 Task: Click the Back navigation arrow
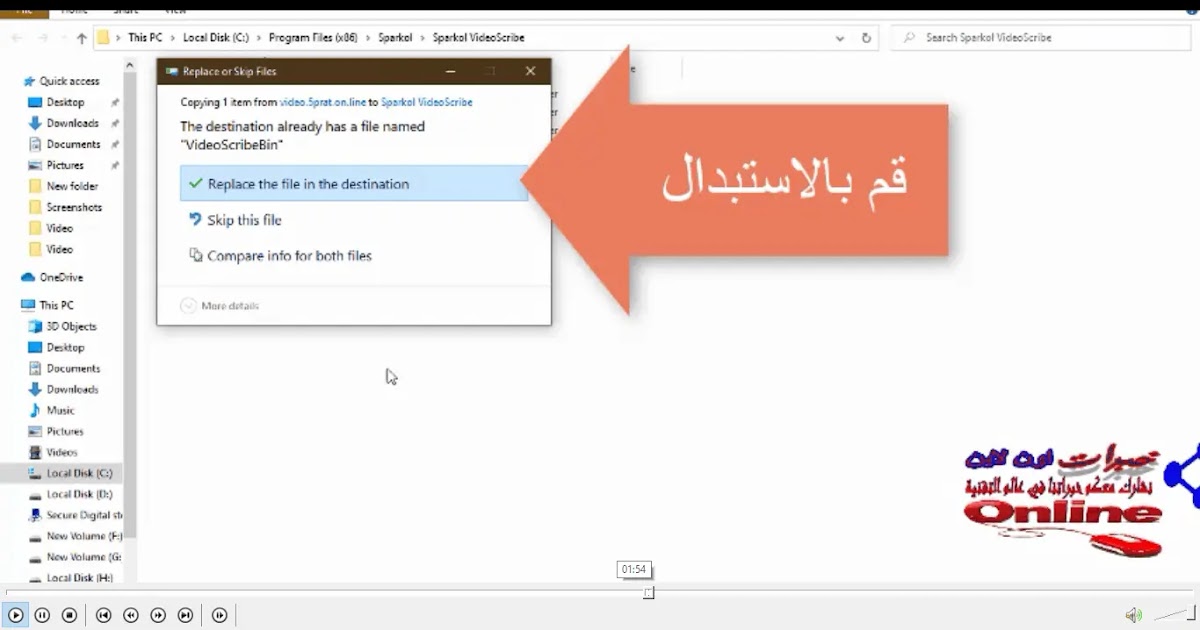[17, 38]
